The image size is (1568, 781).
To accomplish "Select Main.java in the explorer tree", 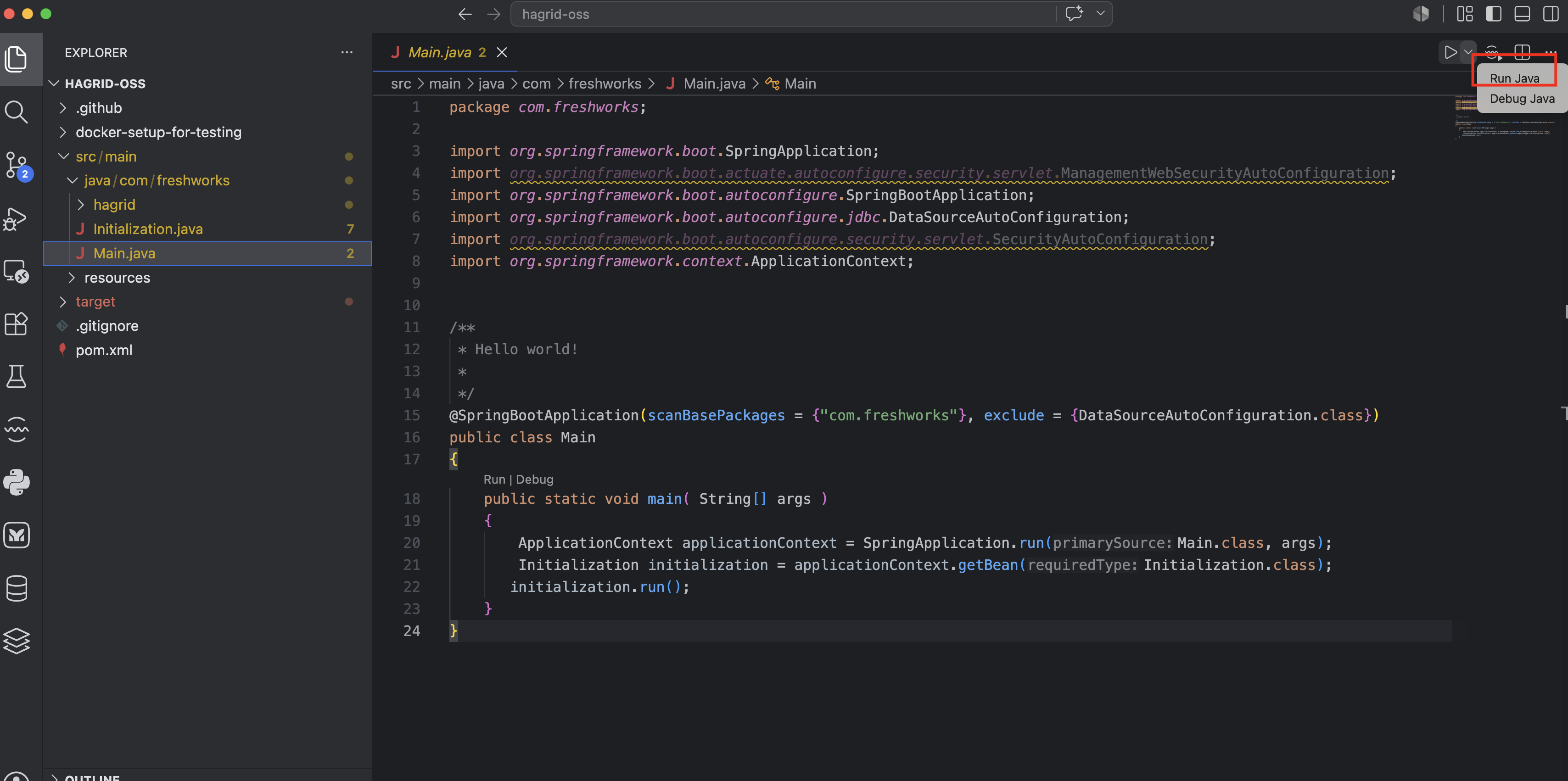I will 207,253.
